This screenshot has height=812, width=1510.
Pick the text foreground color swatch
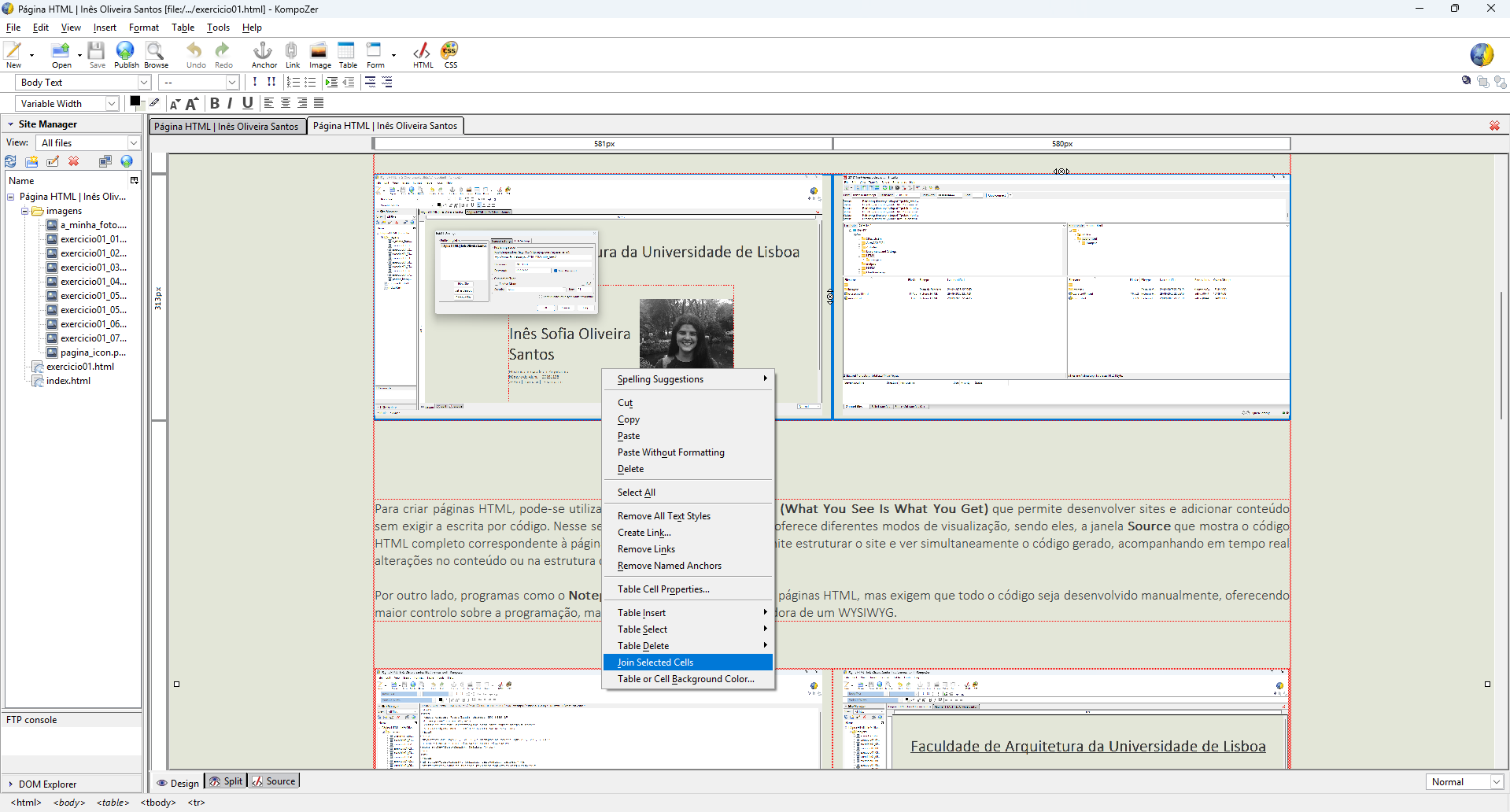(x=135, y=101)
